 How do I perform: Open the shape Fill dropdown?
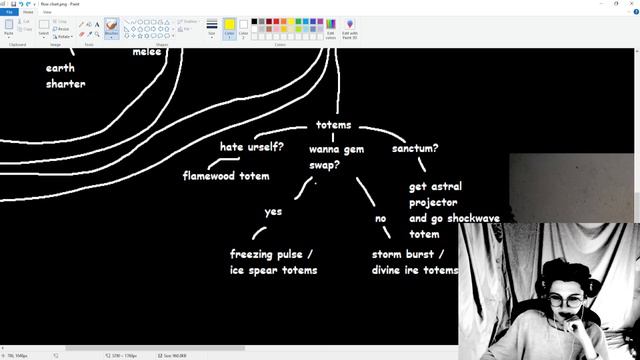pyautogui.click(x=184, y=29)
